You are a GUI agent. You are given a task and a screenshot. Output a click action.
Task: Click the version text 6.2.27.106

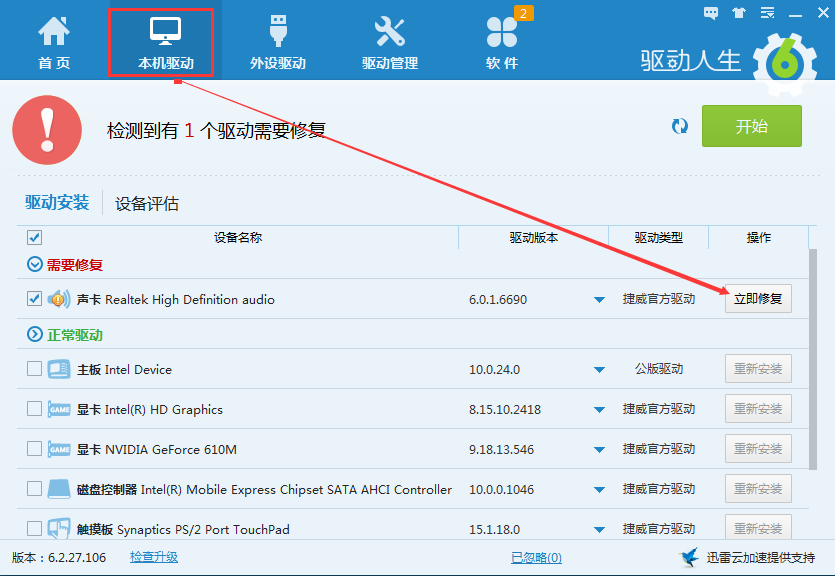77,557
